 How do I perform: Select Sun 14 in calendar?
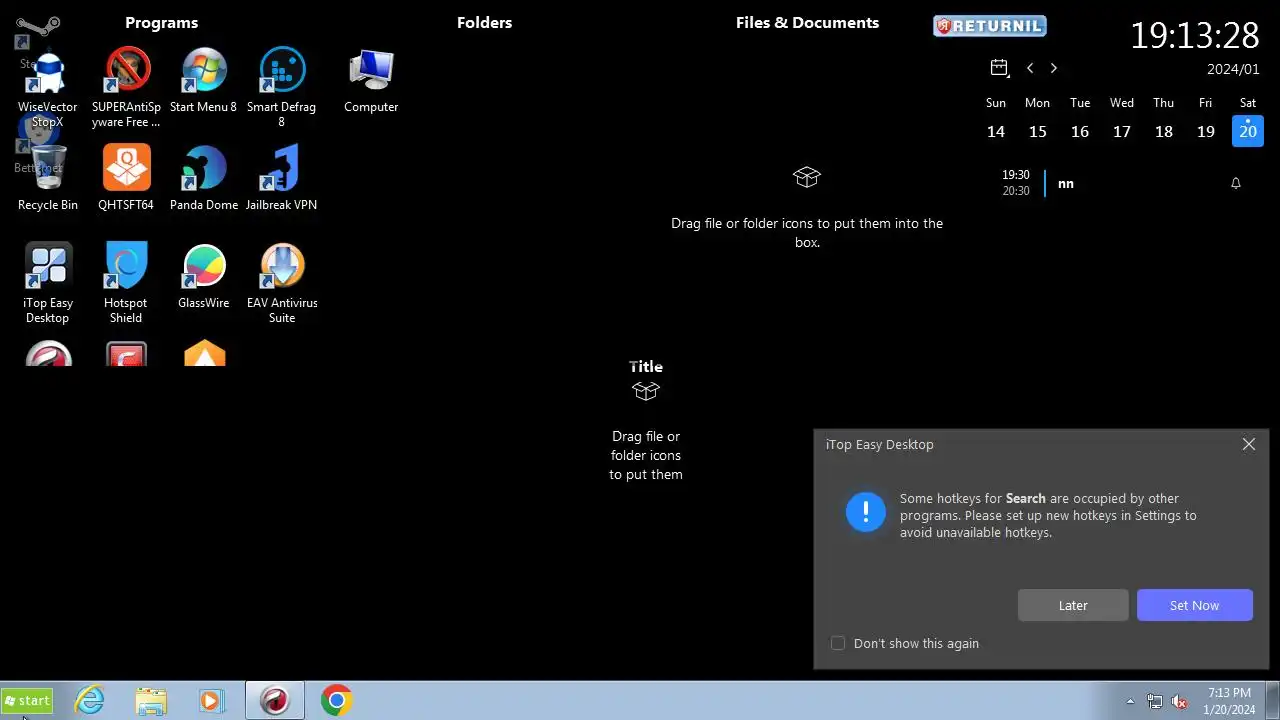pos(996,131)
